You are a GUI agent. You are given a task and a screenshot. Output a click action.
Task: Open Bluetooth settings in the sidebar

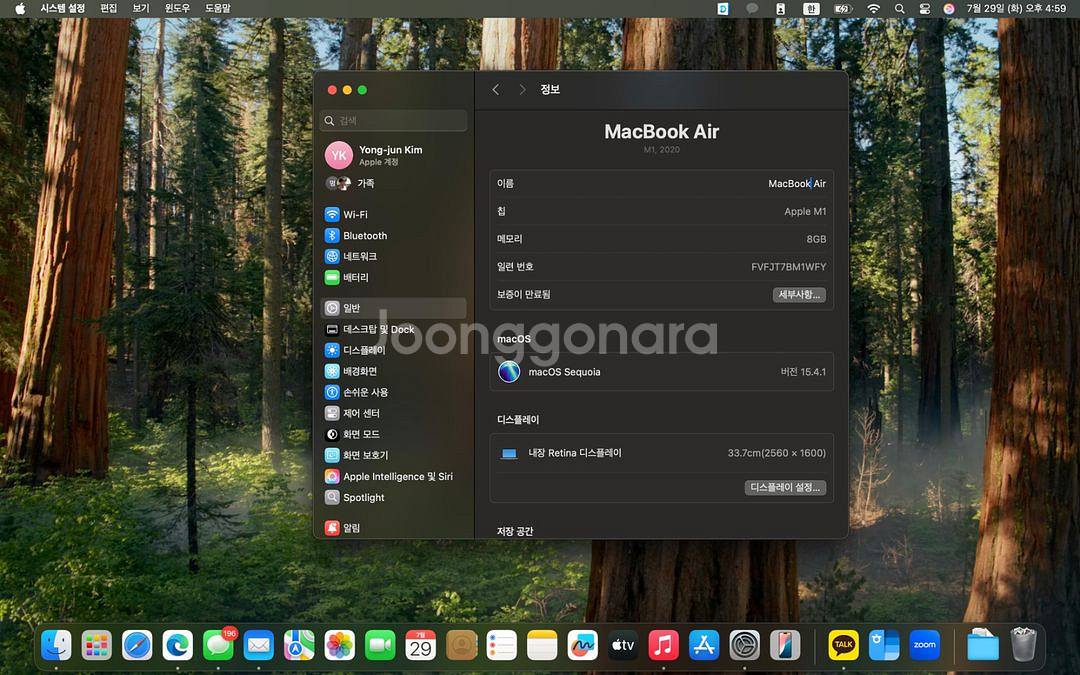(393, 236)
